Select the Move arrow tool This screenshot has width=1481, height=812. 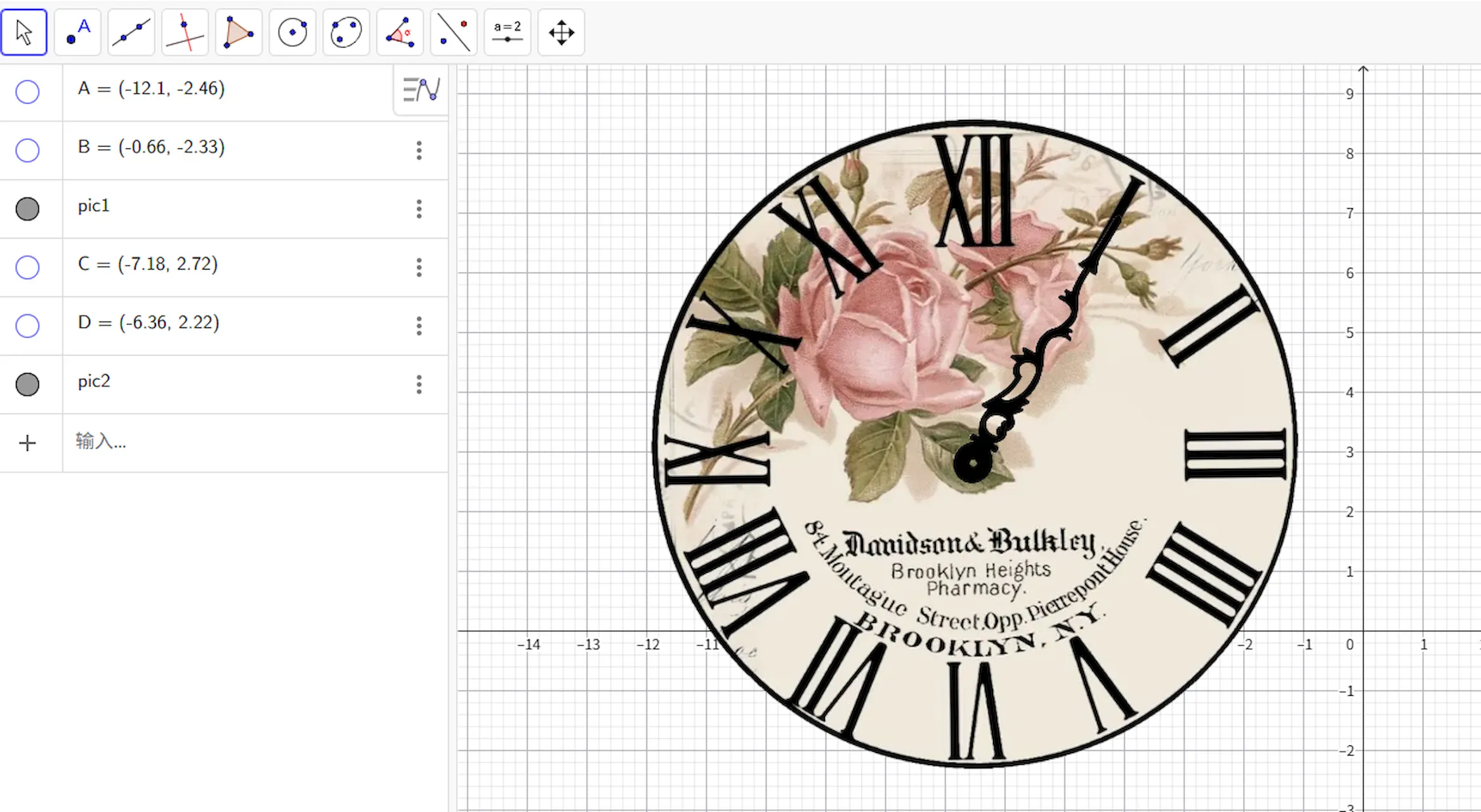click(x=24, y=33)
